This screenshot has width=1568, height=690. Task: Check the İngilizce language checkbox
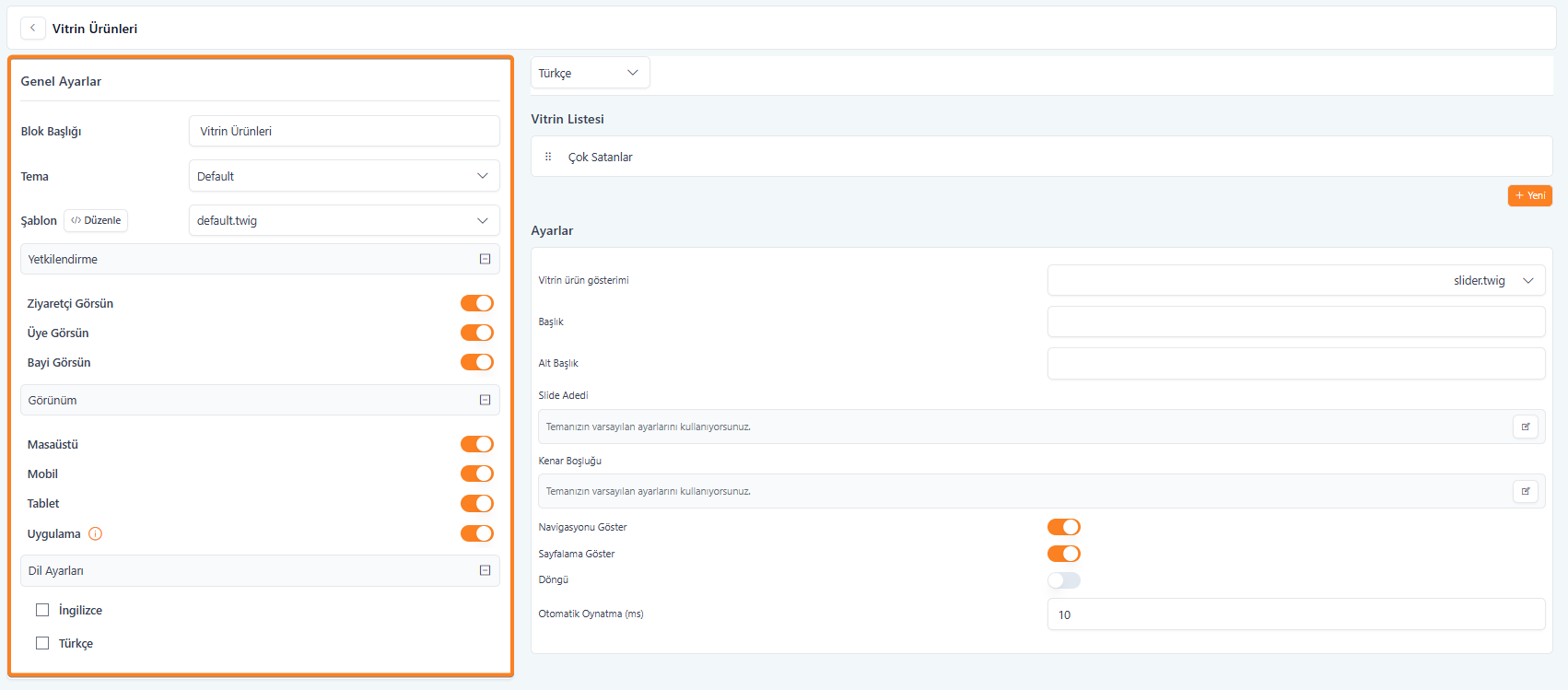tap(42, 610)
